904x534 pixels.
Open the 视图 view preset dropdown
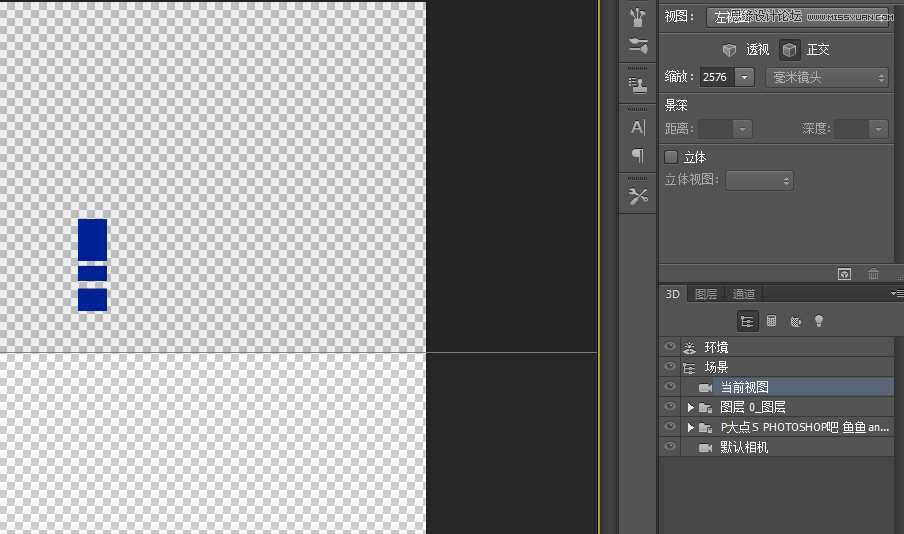798,17
